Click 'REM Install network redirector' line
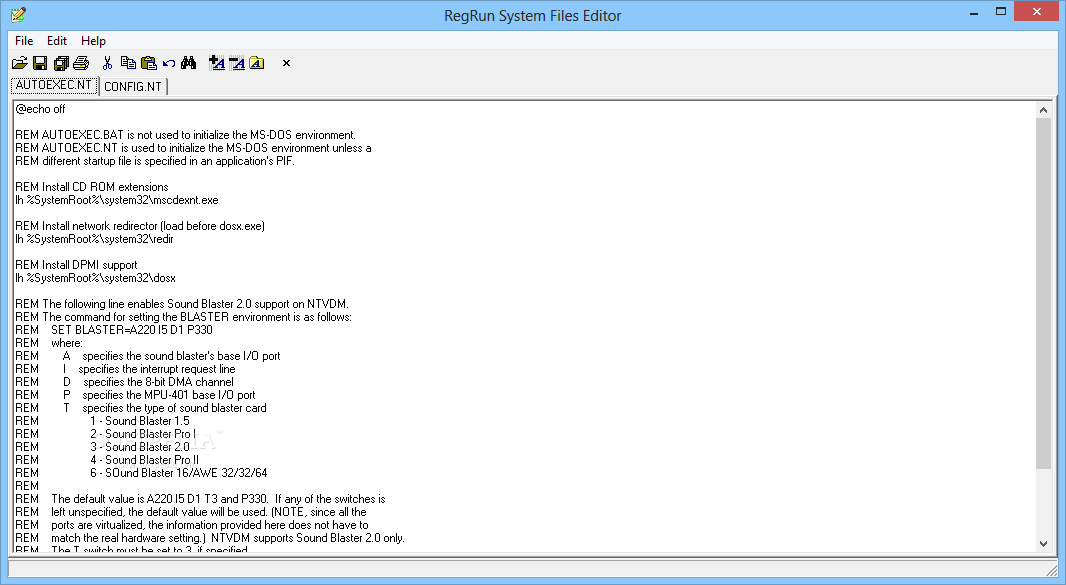Image resolution: width=1066 pixels, height=585 pixels. click(140, 226)
